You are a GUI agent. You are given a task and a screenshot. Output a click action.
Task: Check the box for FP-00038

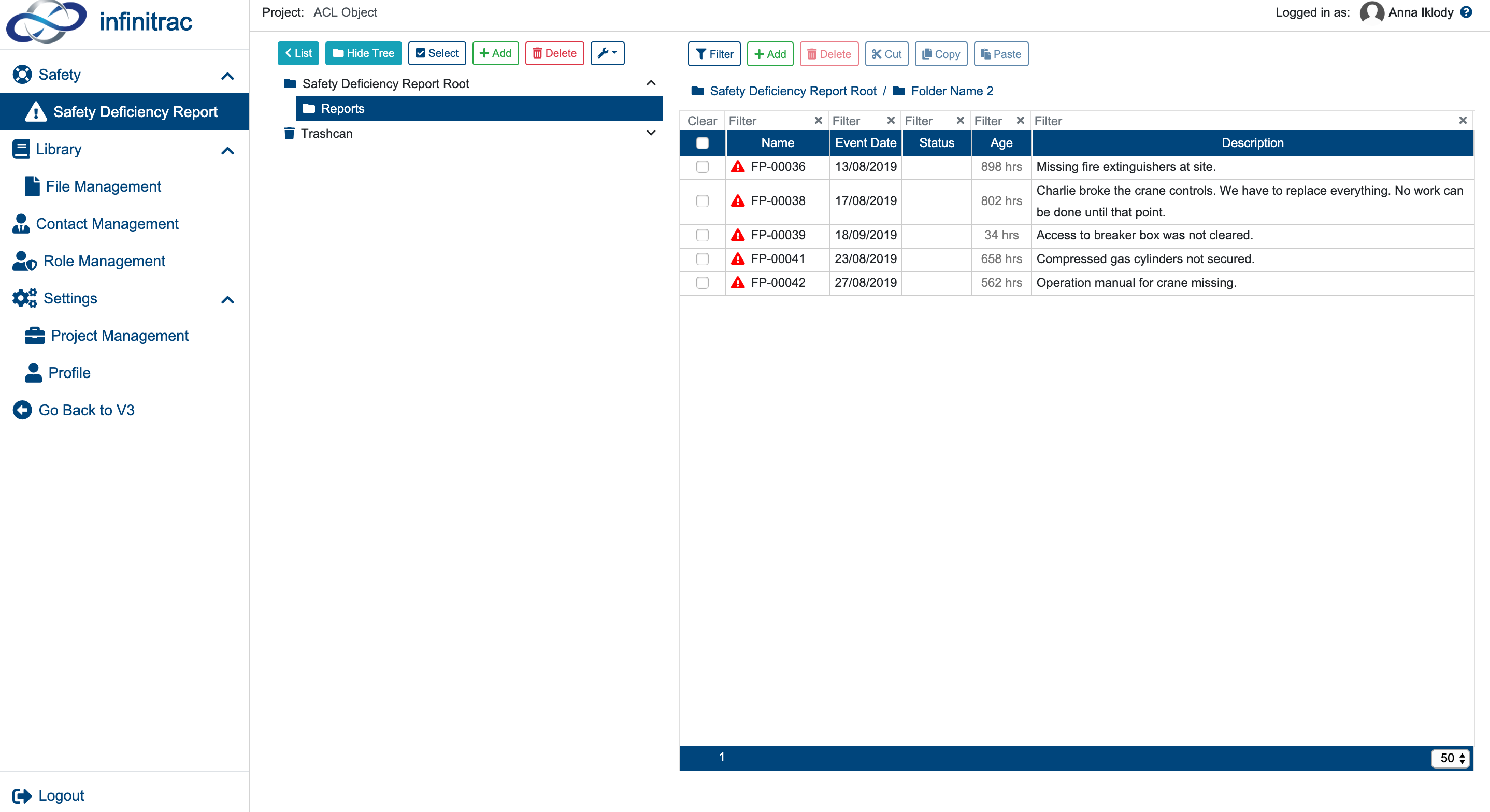tap(702, 201)
